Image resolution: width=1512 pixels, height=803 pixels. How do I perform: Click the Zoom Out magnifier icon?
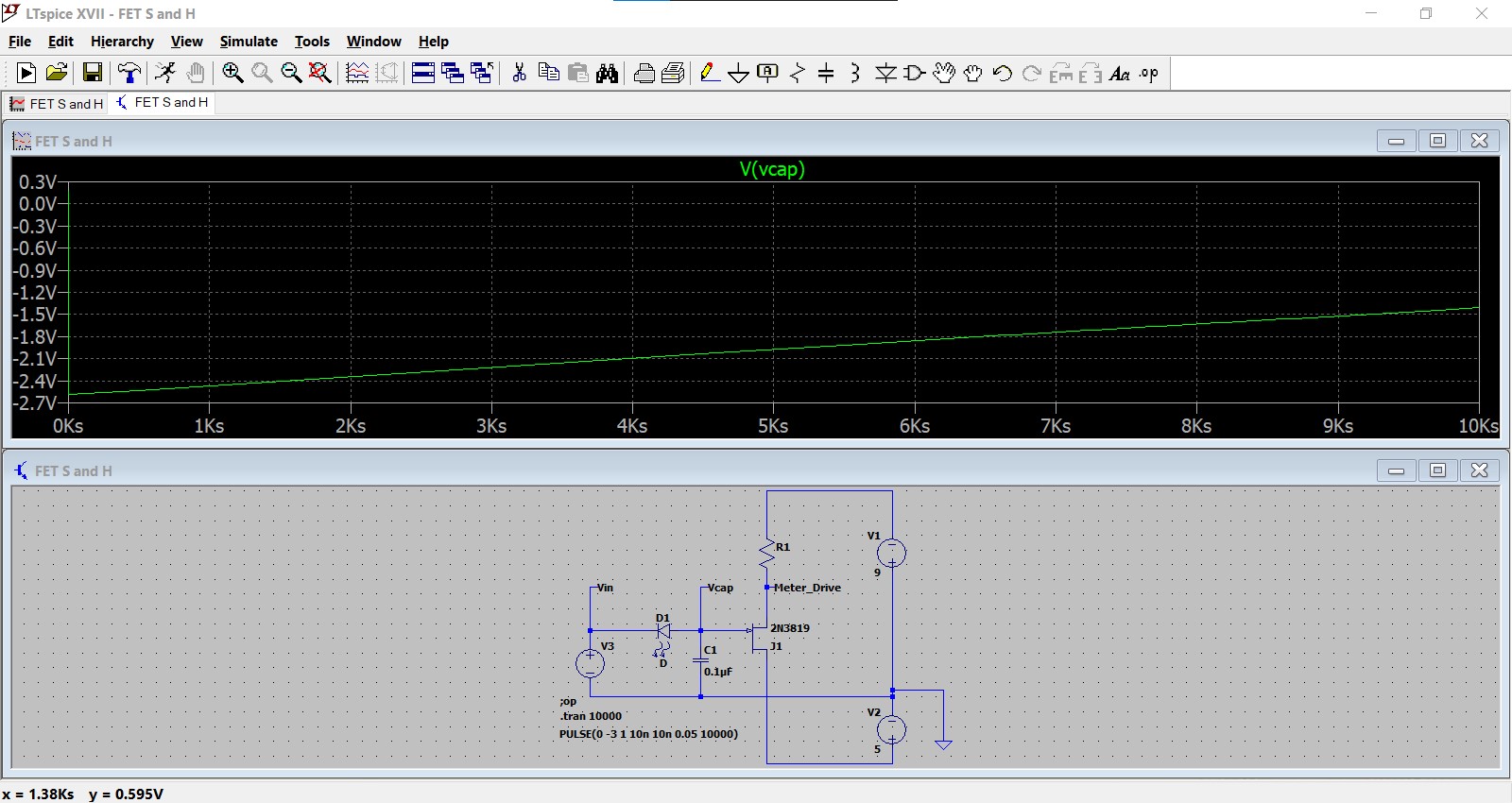291,73
